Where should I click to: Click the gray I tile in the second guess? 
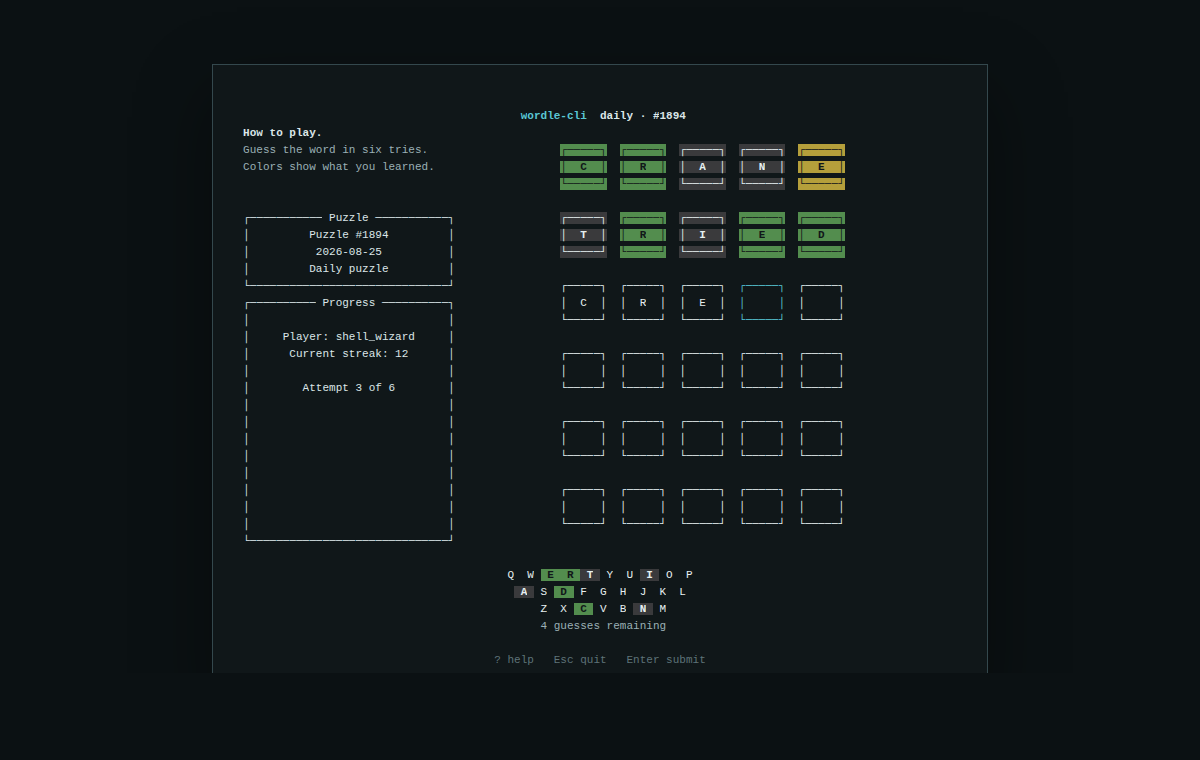click(x=702, y=235)
